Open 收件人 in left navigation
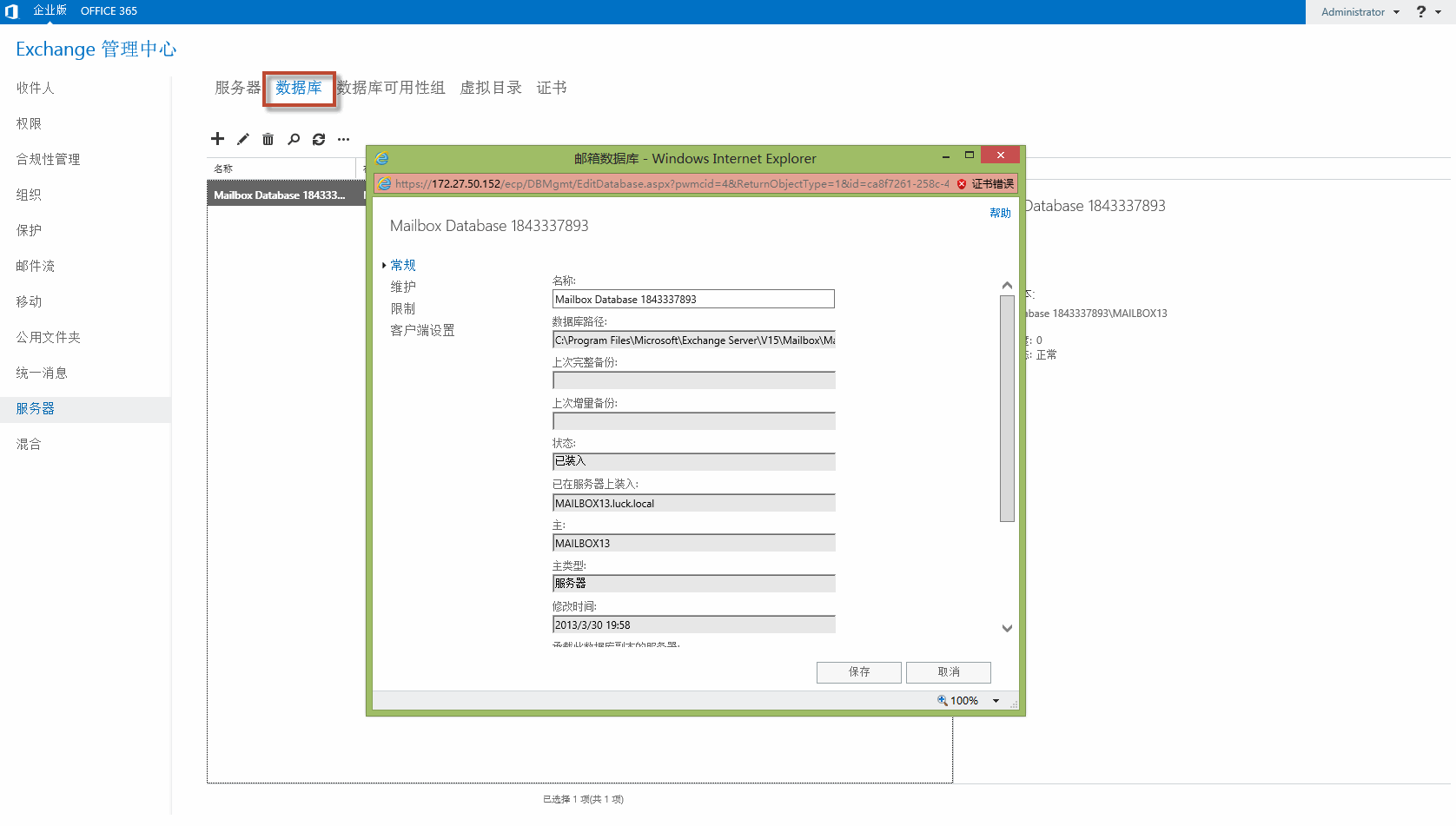The width and height of the screenshot is (1456, 826). point(36,88)
